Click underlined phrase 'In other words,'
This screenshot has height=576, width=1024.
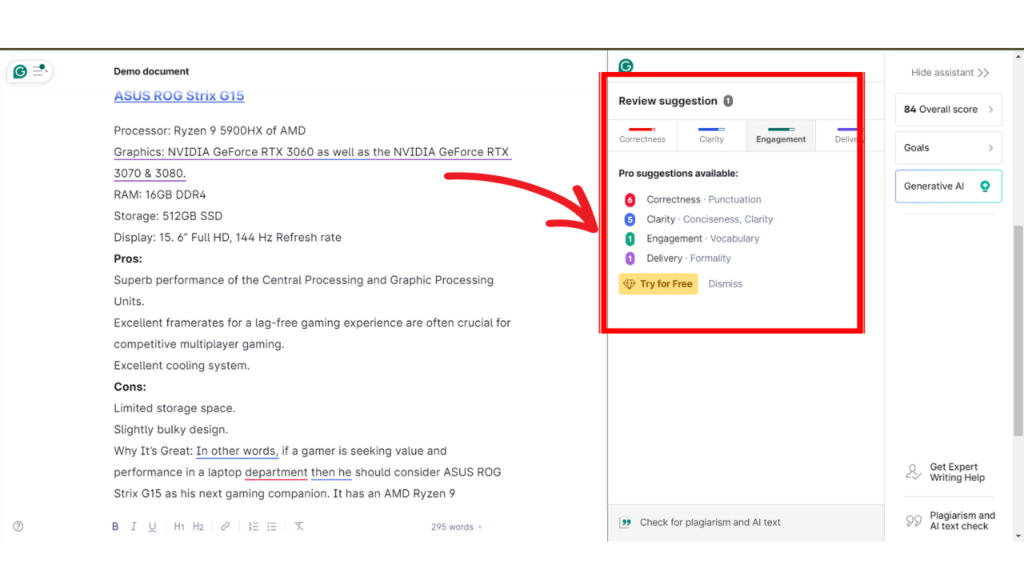(x=237, y=451)
